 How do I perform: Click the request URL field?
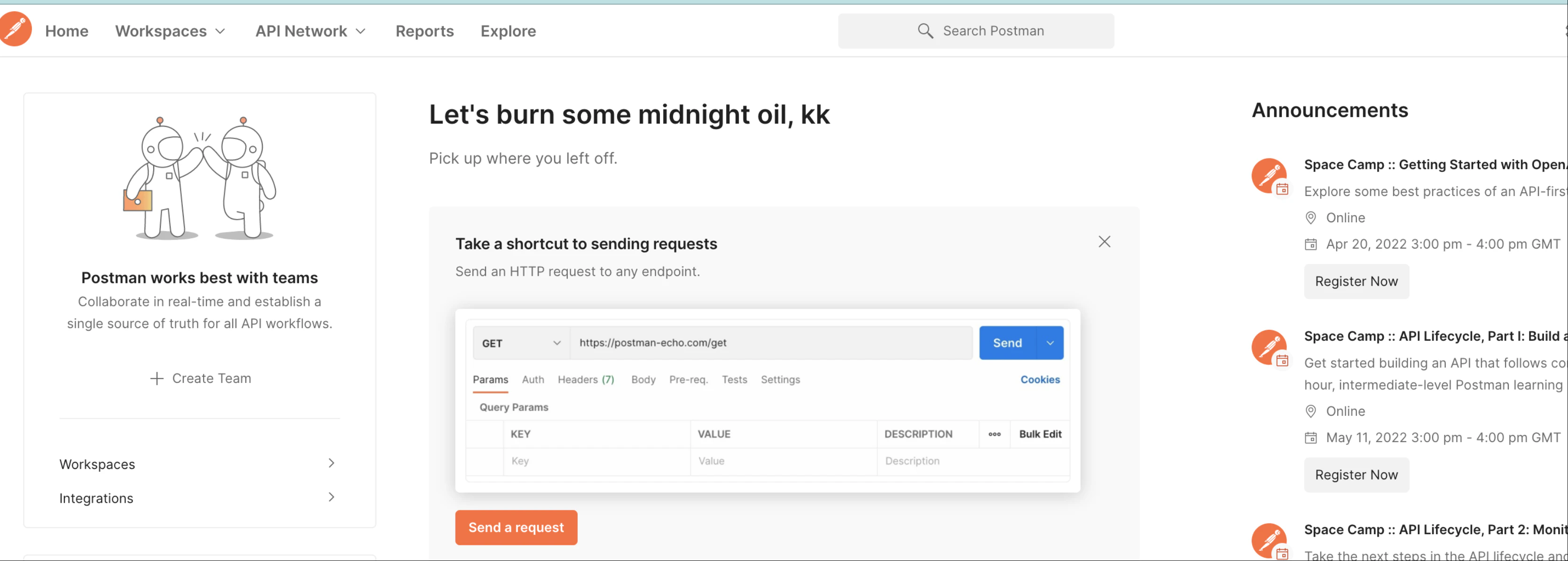pos(771,343)
